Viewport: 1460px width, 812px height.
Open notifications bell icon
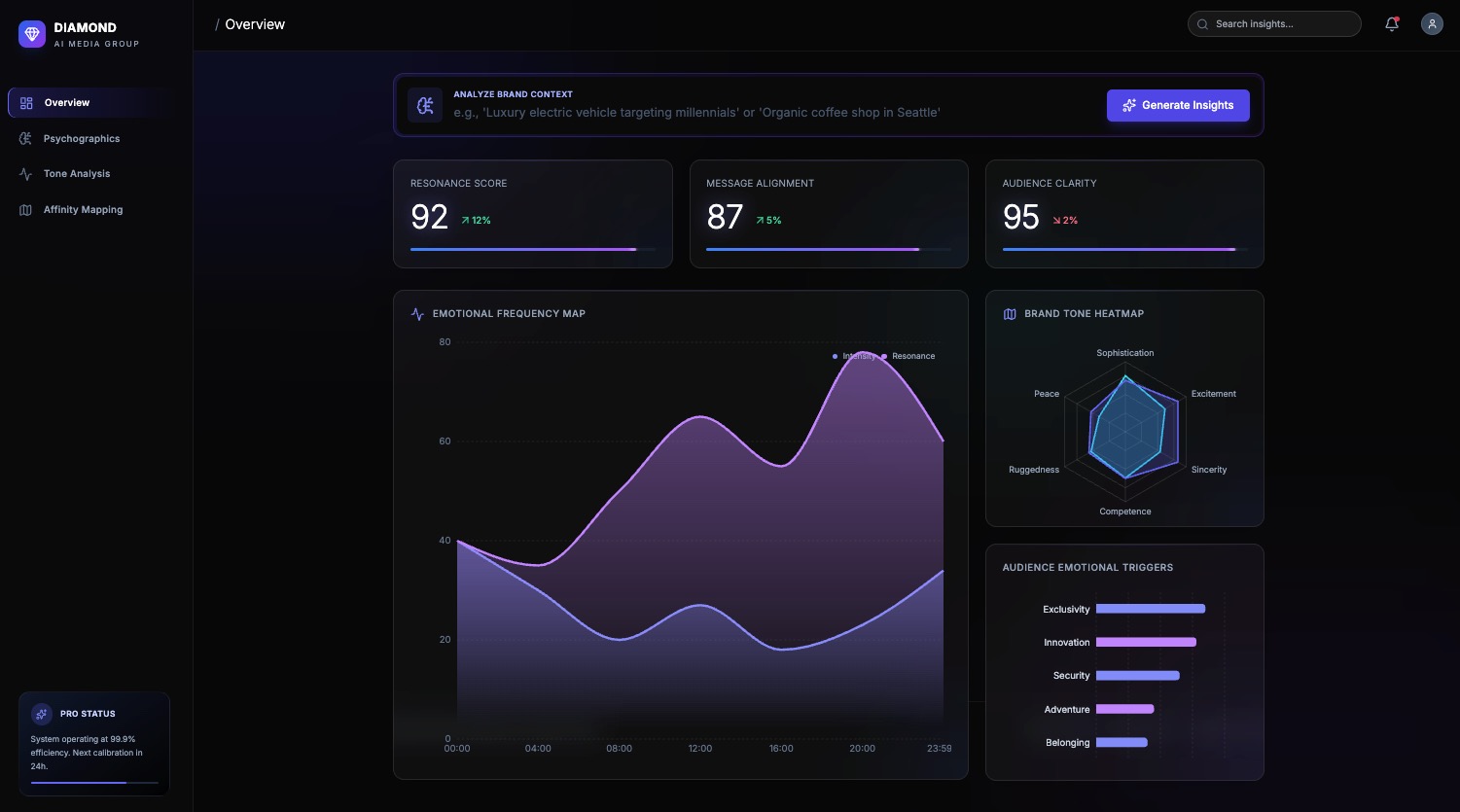[1392, 24]
